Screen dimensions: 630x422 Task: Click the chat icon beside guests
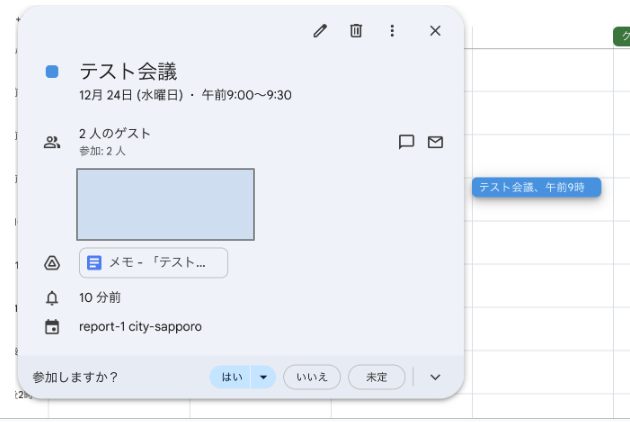tap(406, 142)
